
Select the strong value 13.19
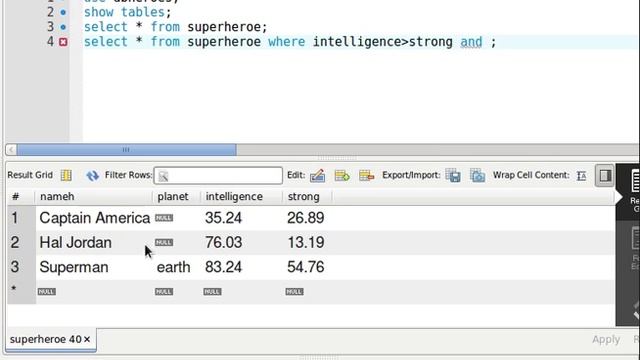click(306, 242)
